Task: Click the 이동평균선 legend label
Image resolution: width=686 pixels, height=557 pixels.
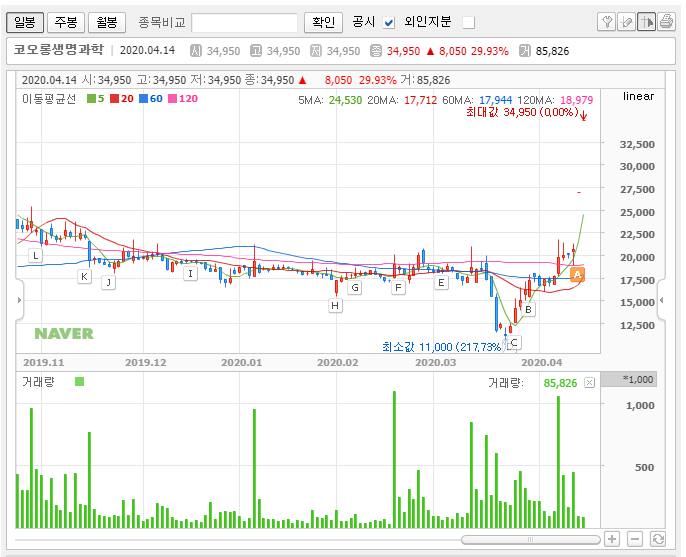Action: 49,99
